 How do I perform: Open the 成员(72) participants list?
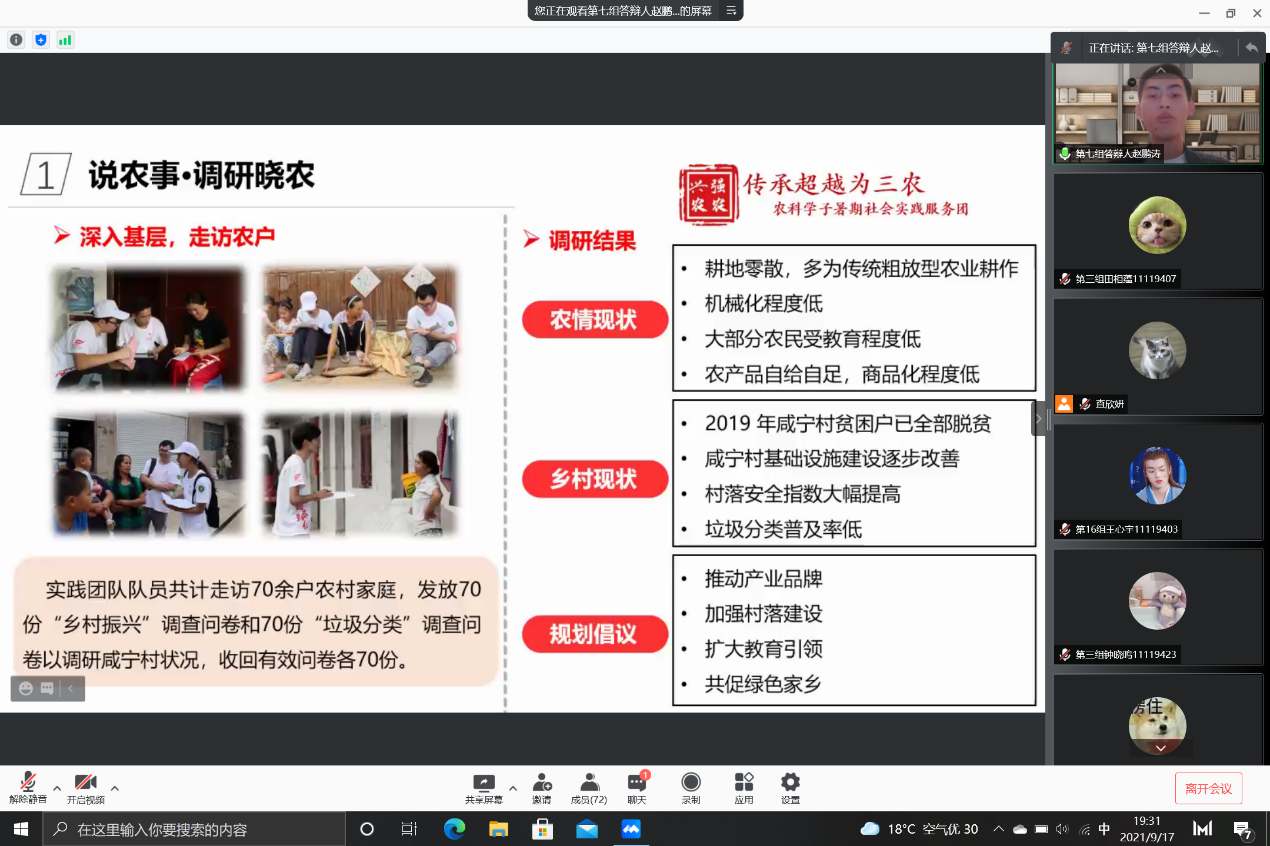pyautogui.click(x=589, y=788)
